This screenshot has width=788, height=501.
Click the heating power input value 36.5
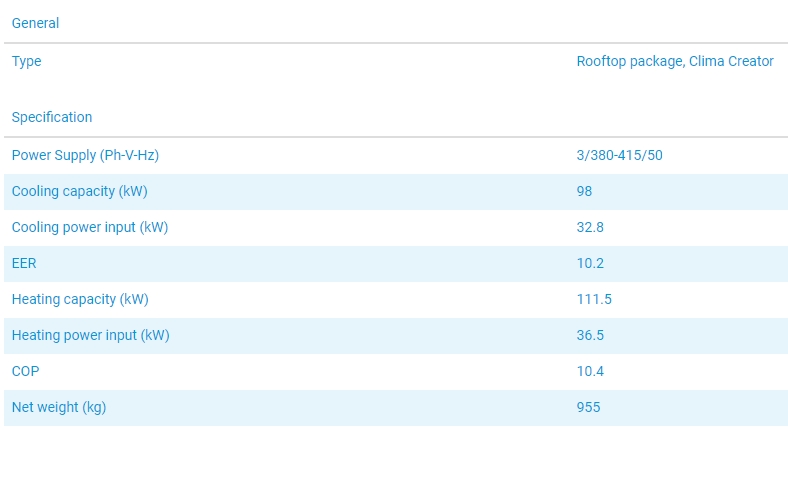click(590, 335)
